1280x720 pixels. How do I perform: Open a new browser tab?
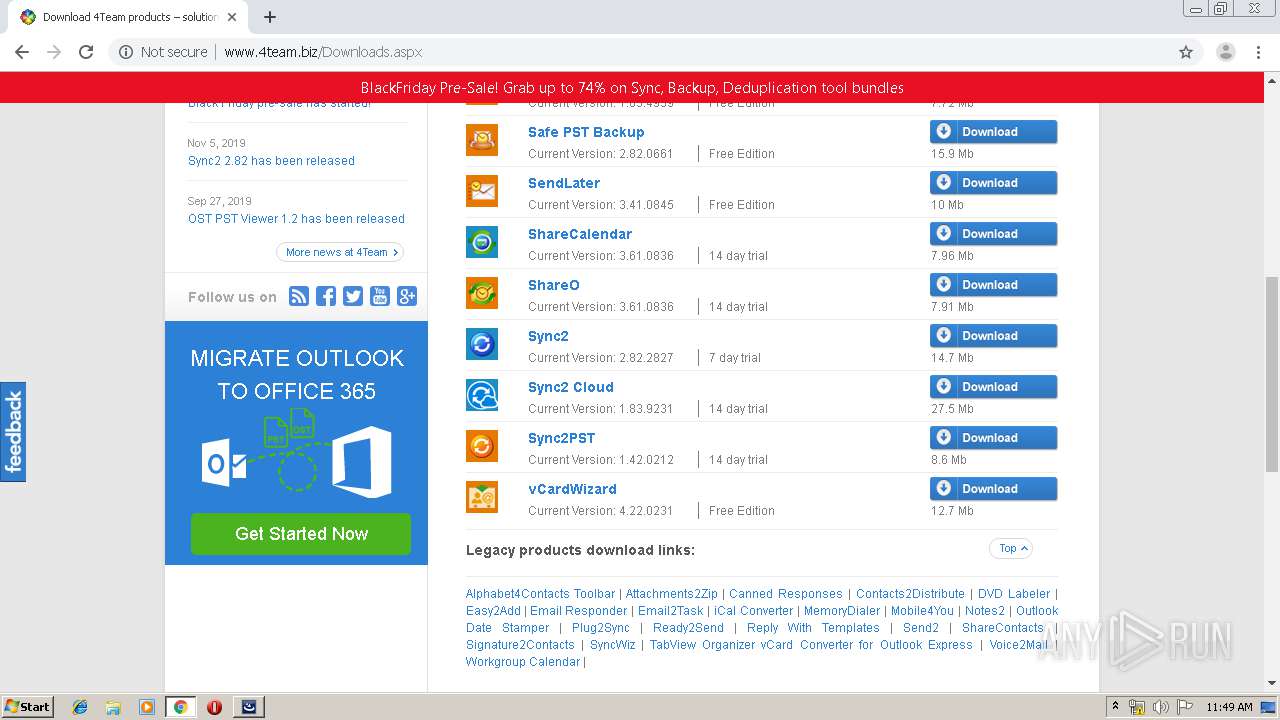pyautogui.click(x=270, y=17)
